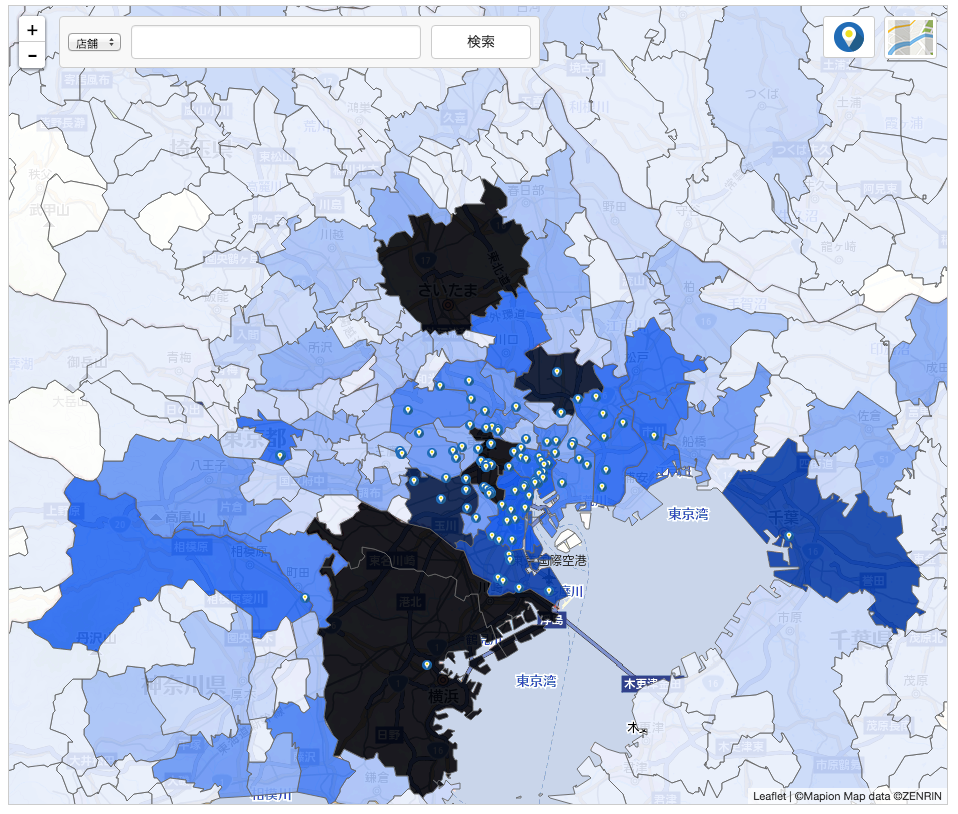
Task: Zoom in on the map
Action: pyautogui.click(x=32, y=30)
